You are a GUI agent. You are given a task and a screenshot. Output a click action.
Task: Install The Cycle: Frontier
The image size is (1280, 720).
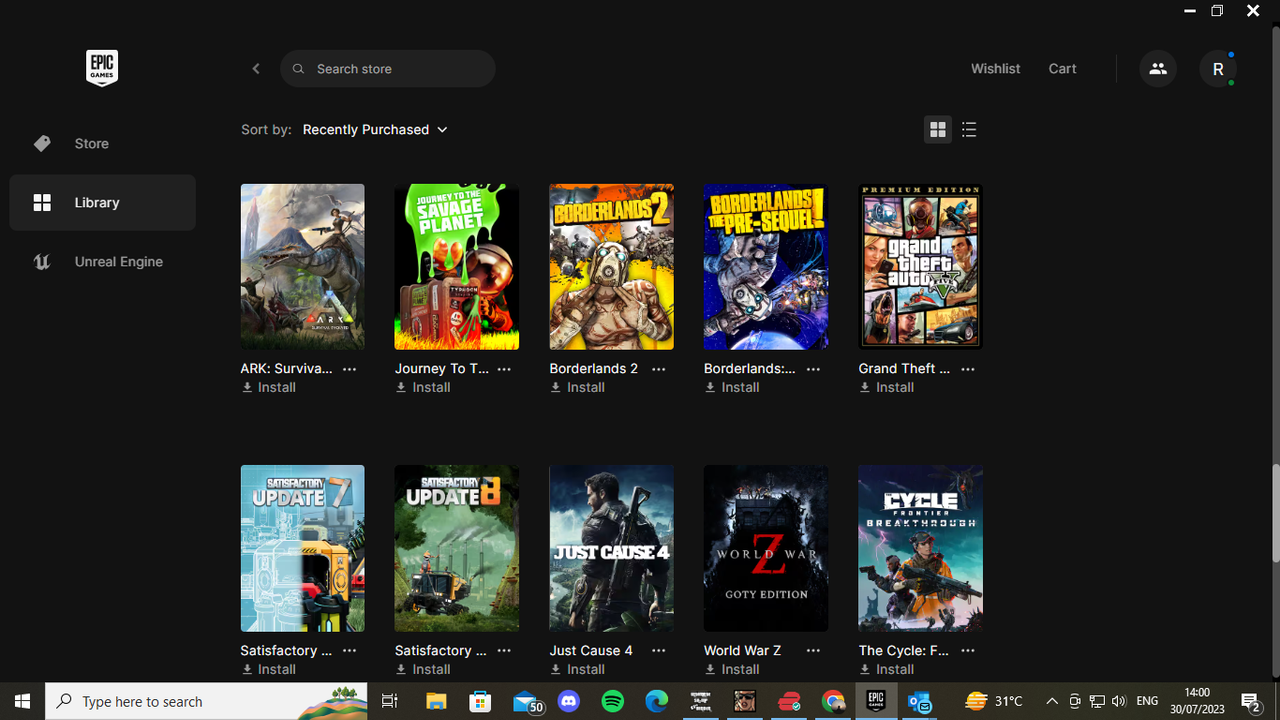887,669
